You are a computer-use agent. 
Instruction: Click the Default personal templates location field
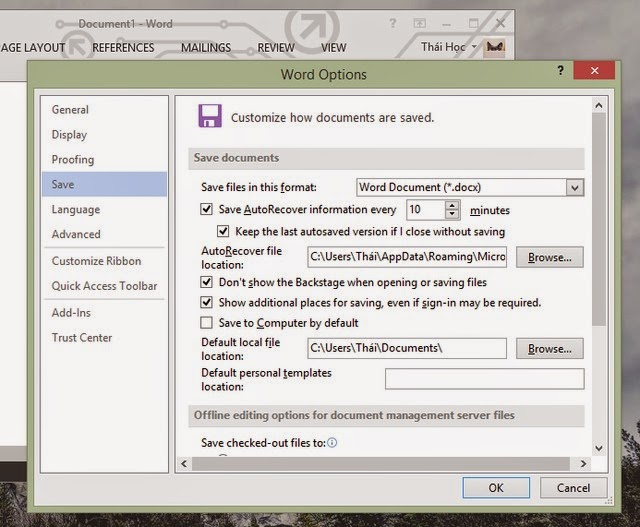[x=484, y=379]
